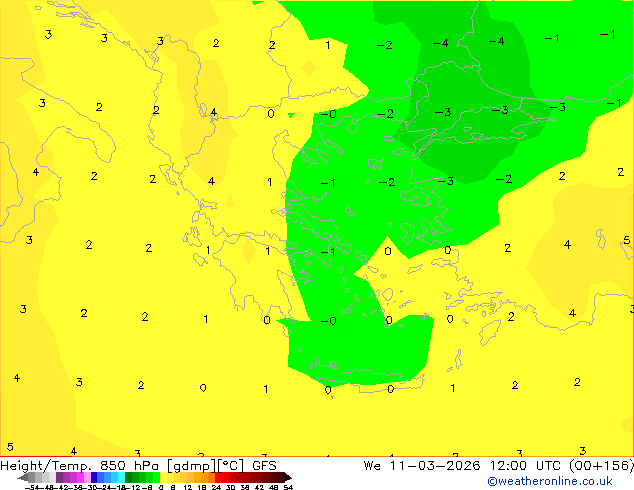
Task: Select the bright red swatch above label 24
Action: click(218, 477)
